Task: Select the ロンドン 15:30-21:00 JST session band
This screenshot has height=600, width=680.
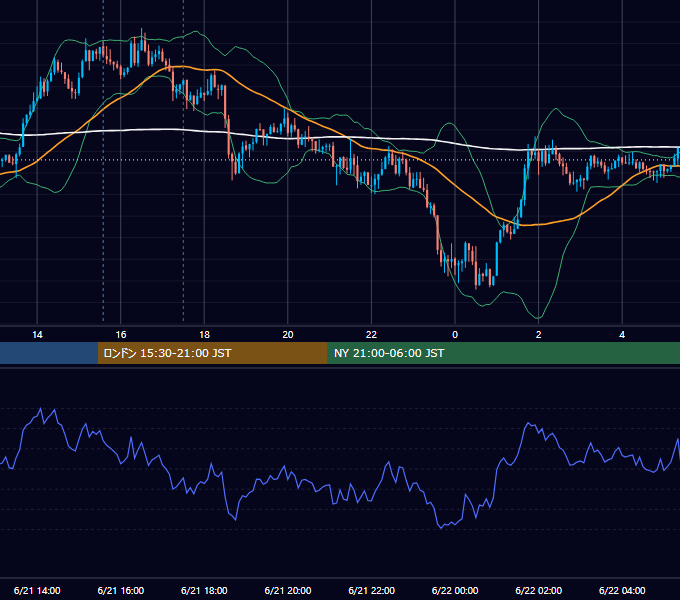Action: (x=212, y=353)
